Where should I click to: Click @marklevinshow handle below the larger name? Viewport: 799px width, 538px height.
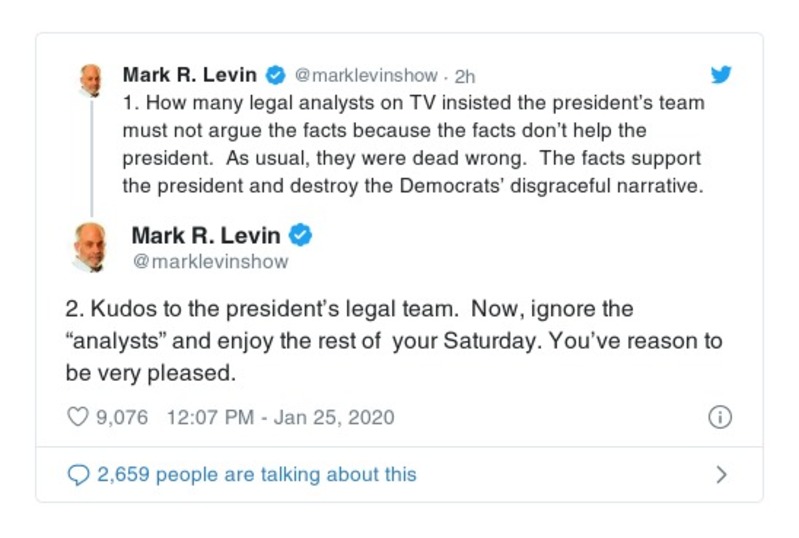[x=210, y=262]
